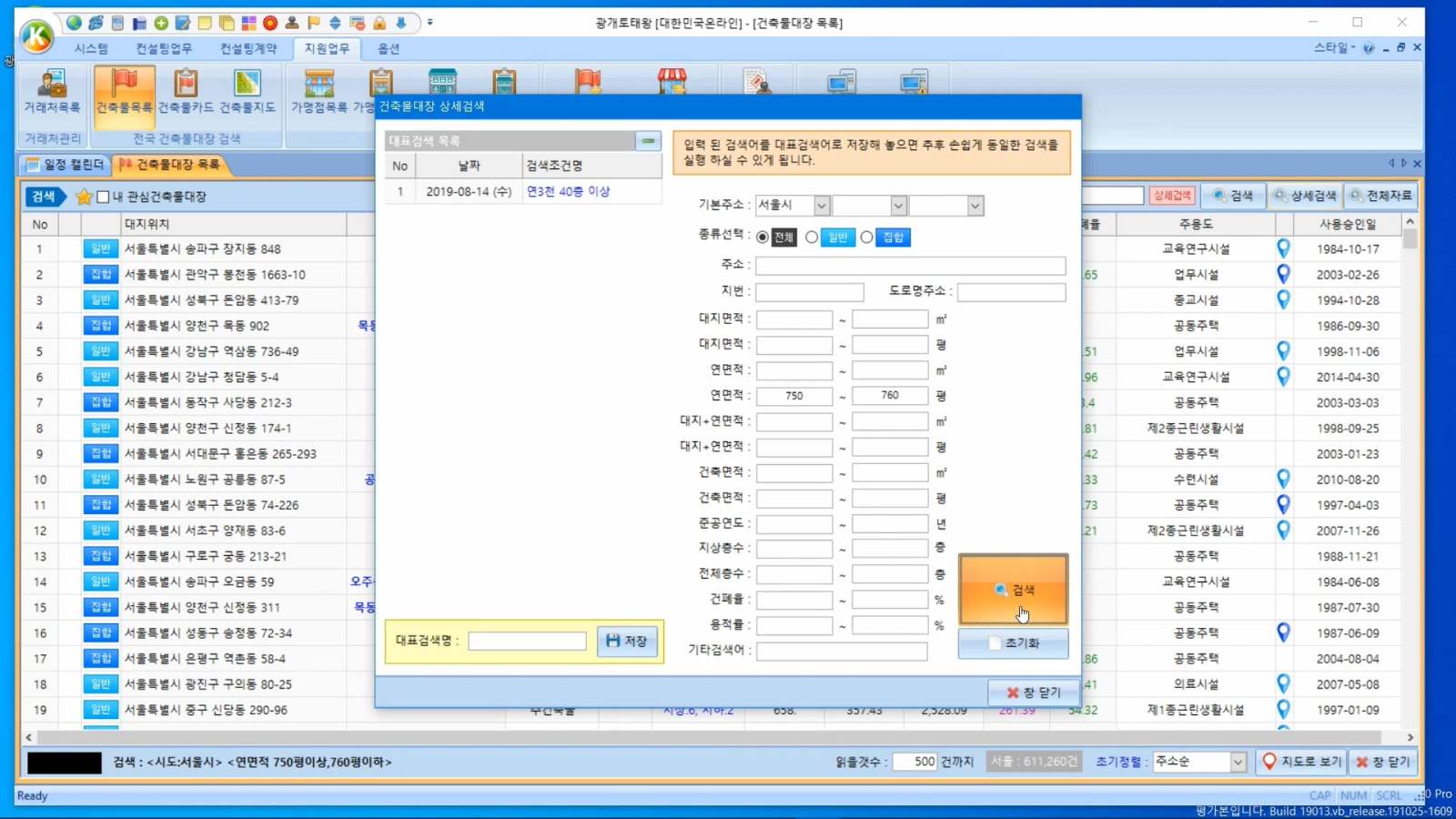This screenshot has width=1456, height=819.
Task: Select the 집합 type radio button
Action: (867, 238)
